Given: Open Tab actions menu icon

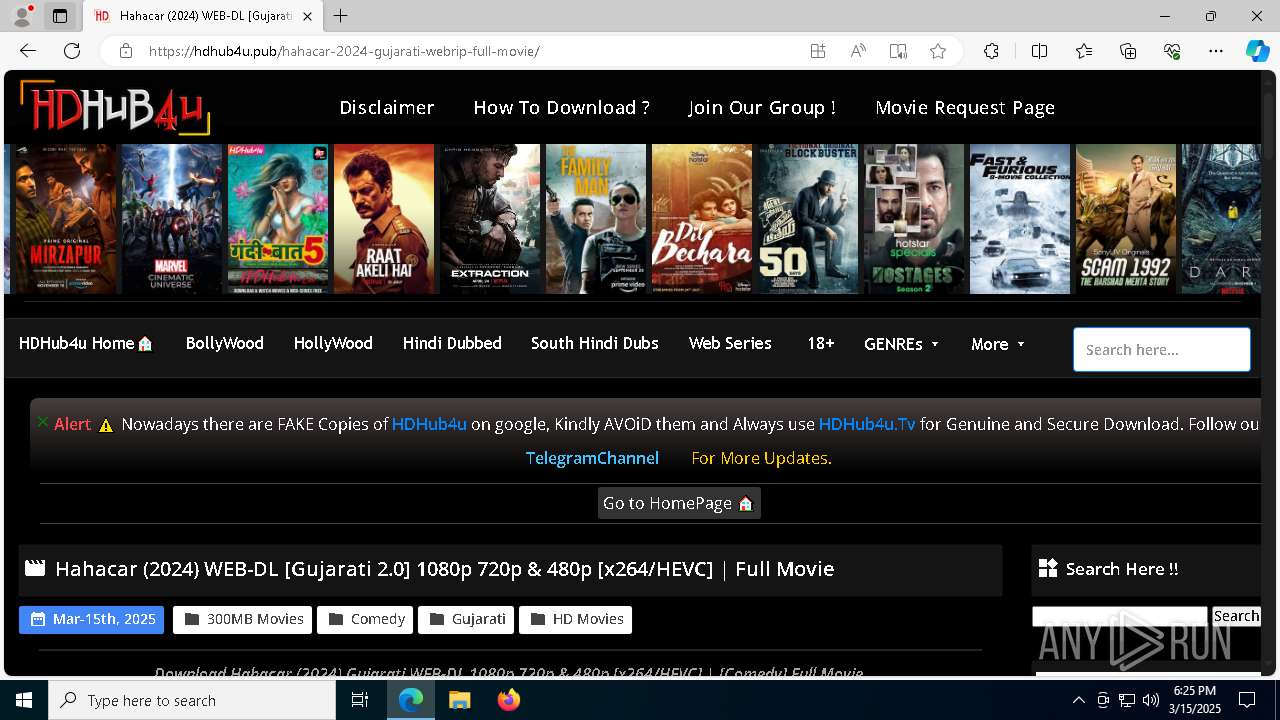Looking at the screenshot, I should click(x=60, y=16).
